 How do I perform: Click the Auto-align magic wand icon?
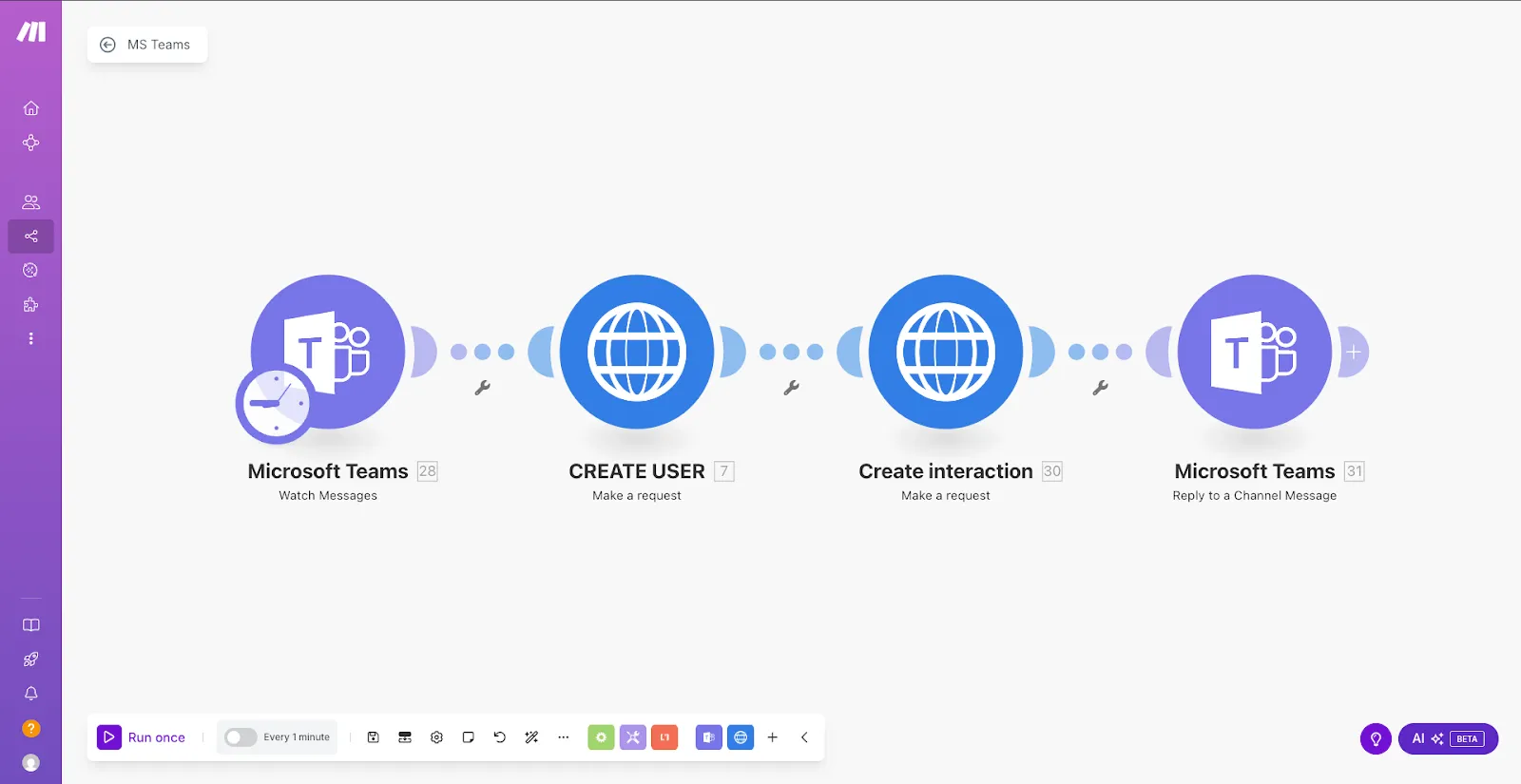531,737
